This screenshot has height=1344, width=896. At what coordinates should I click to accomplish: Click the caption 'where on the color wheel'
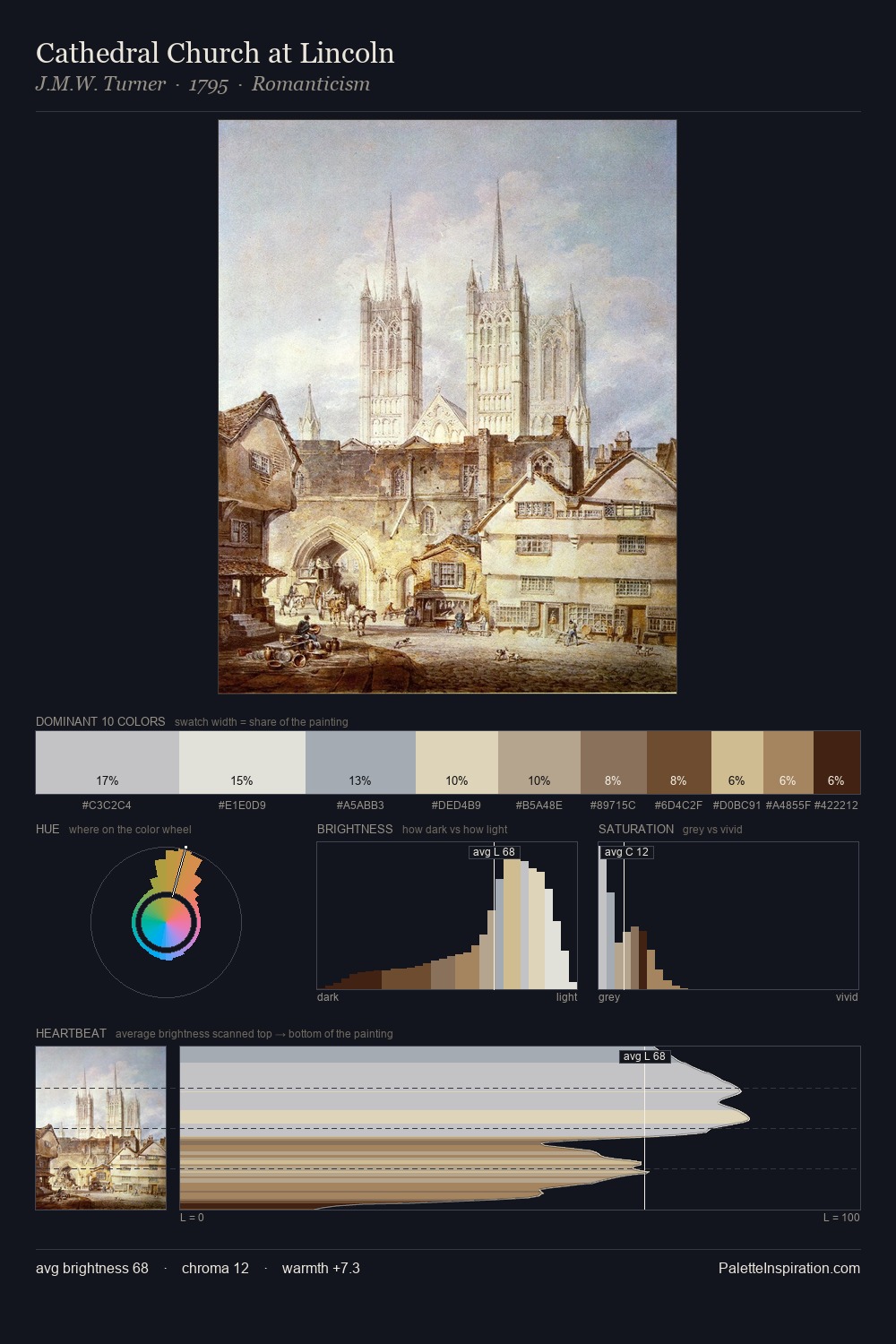click(x=130, y=829)
